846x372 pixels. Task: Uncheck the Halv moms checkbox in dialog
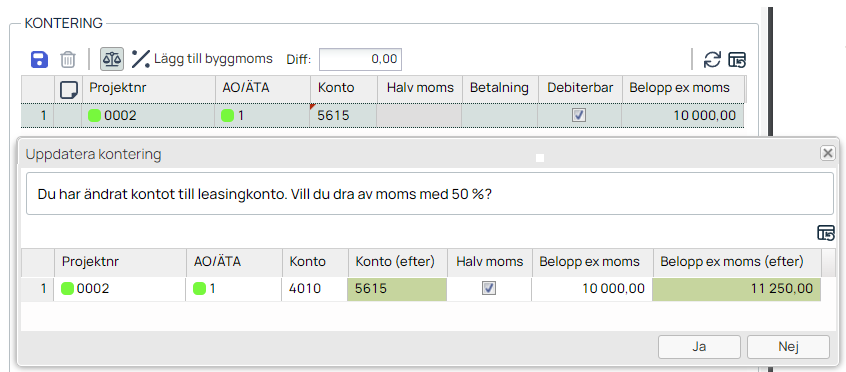point(489,289)
